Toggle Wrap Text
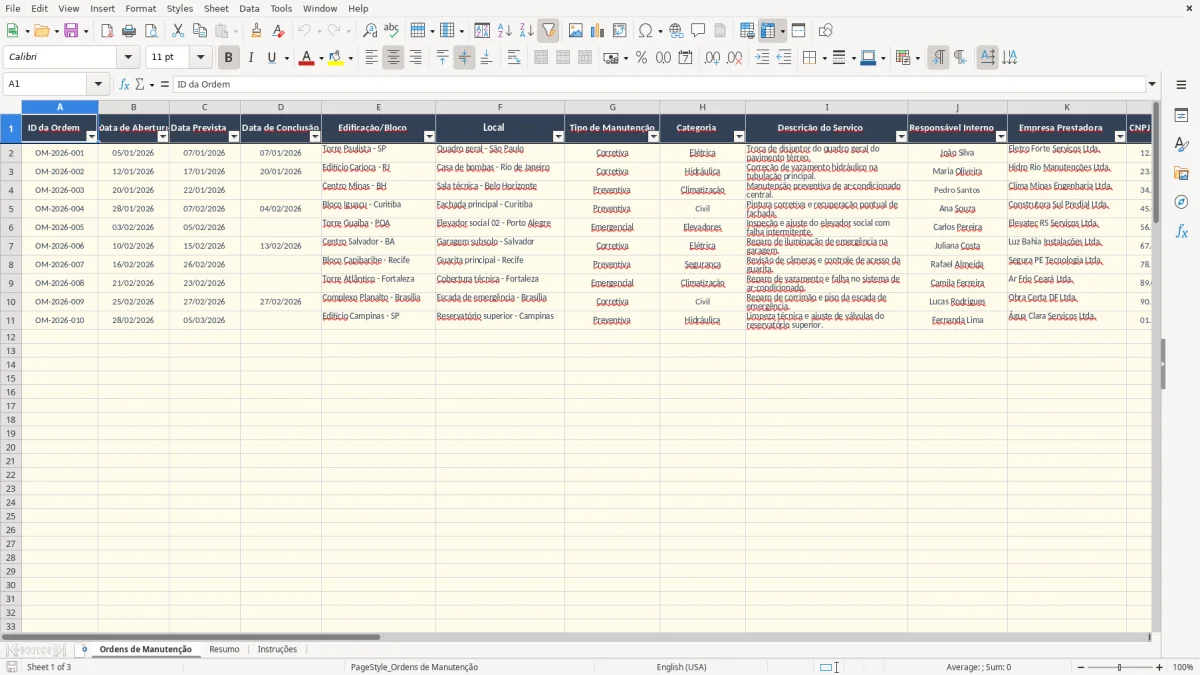The height and width of the screenshot is (675, 1200). click(x=514, y=58)
